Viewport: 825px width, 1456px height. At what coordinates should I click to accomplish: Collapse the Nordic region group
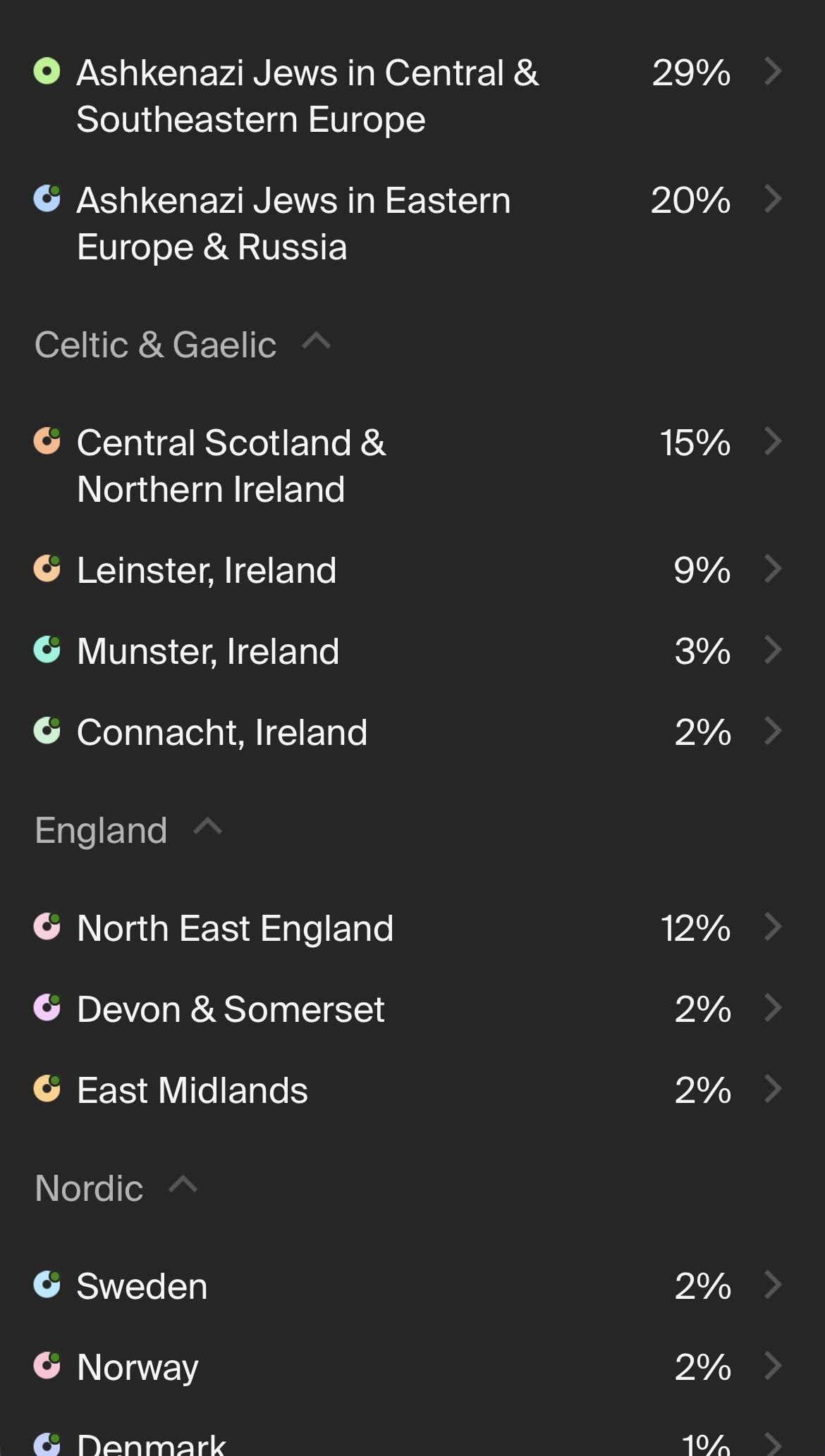click(x=183, y=1185)
